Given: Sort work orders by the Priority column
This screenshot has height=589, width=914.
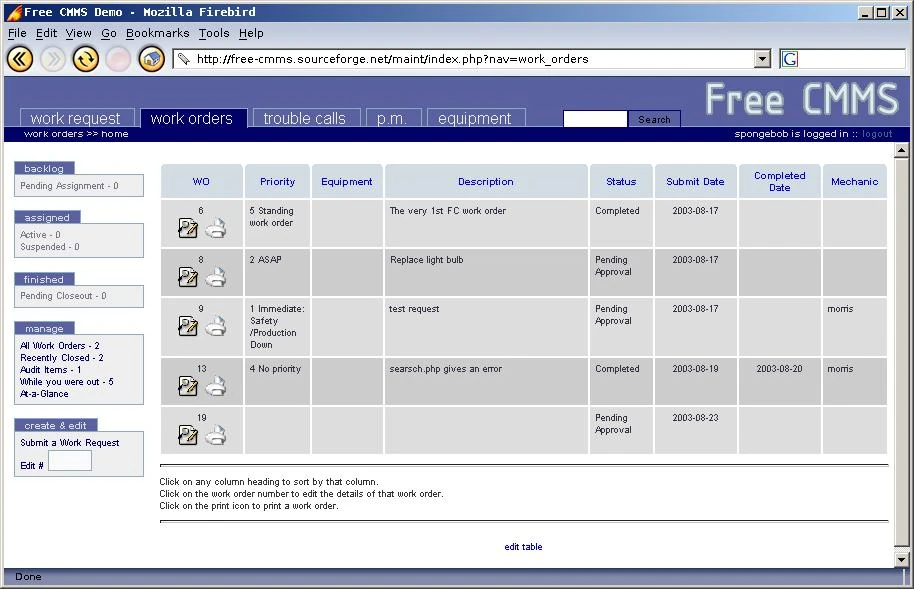Looking at the screenshot, I should pyautogui.click(x=277, y=181).
